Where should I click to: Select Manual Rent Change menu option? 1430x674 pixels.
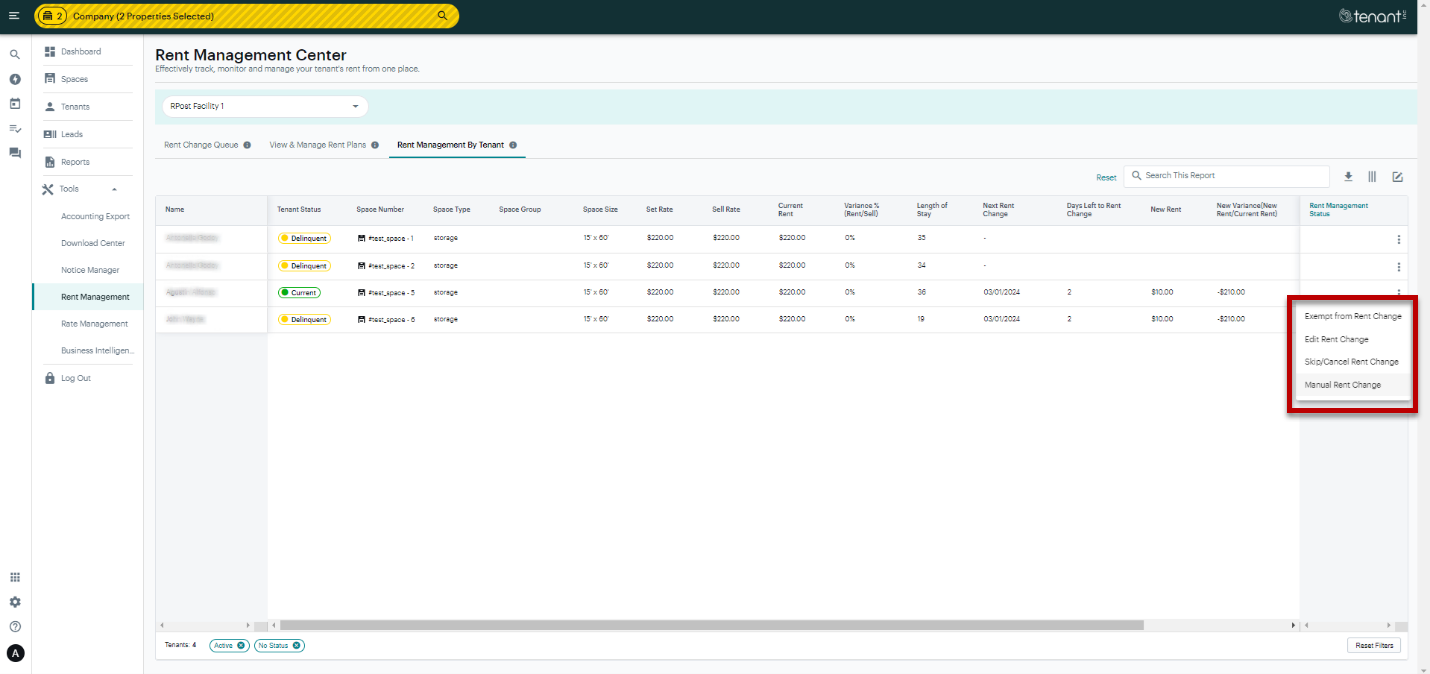pos(1342,385)
